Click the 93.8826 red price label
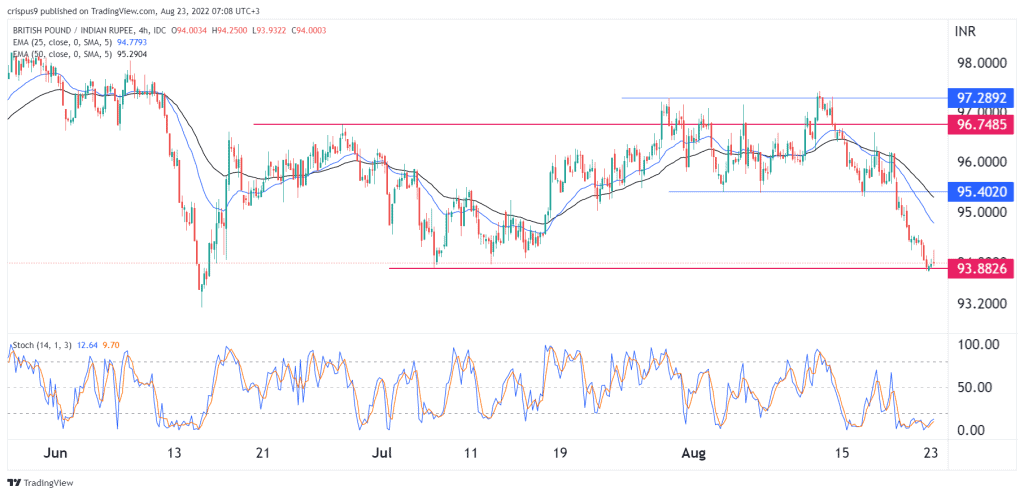Screen dimensions: 1024x495 pos(982,268)
